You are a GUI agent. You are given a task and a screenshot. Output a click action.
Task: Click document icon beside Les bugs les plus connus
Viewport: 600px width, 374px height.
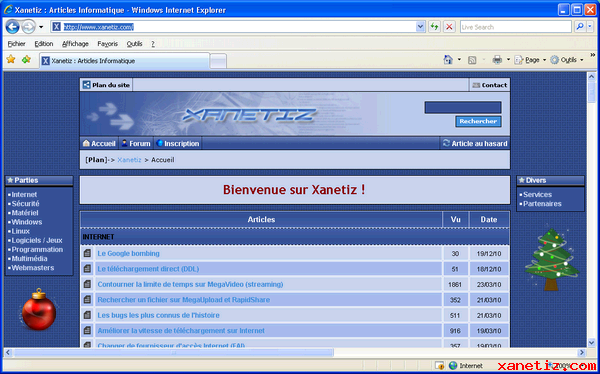coord(87,315)
